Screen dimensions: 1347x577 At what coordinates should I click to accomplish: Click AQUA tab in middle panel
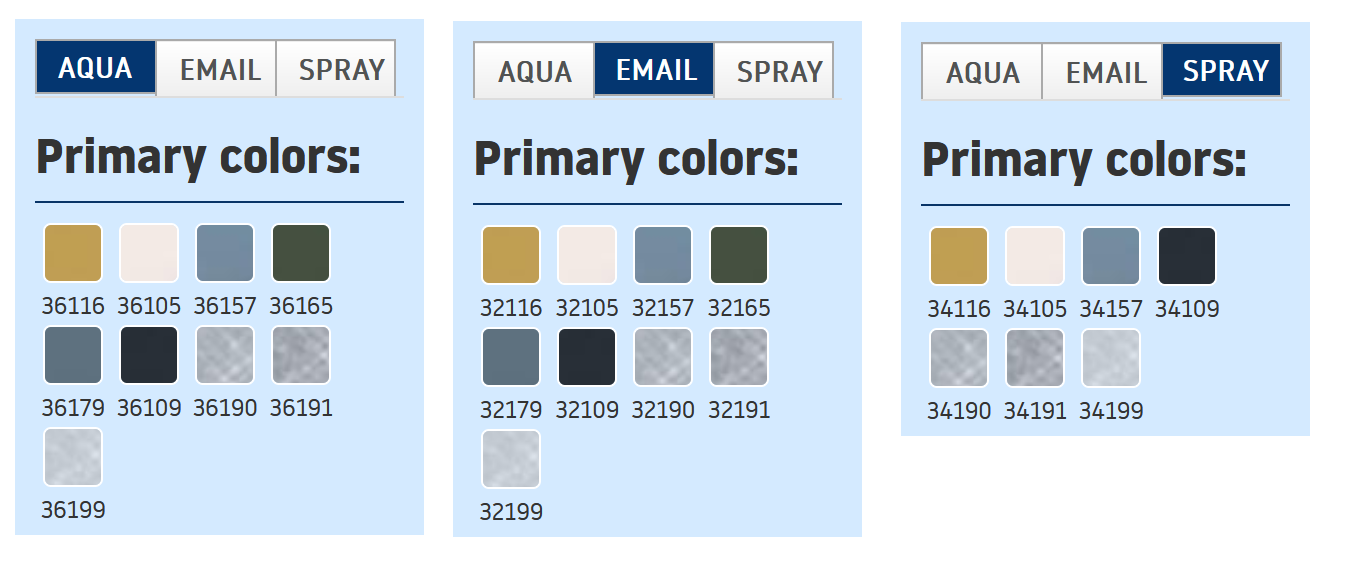pyautogui.click(x=534, y=71)
